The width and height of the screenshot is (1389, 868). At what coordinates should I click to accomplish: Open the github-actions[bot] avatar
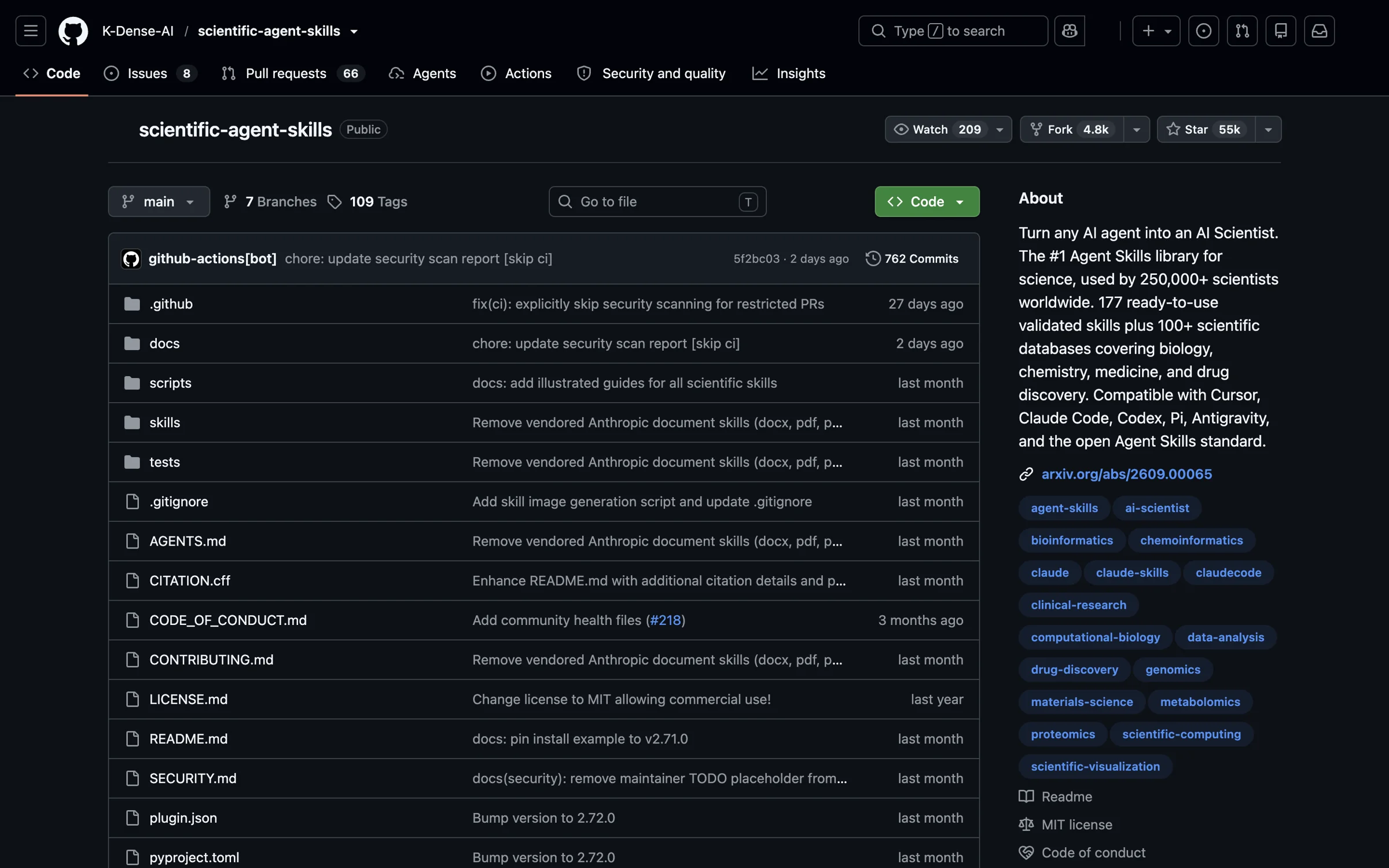pyautogui.click(x=131, y=259)
